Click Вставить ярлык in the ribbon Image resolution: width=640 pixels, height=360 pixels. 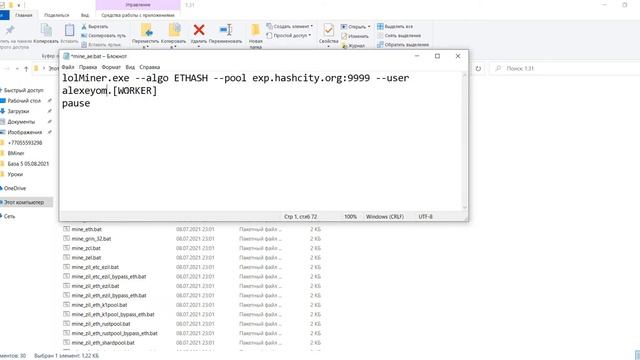point(101,45)
